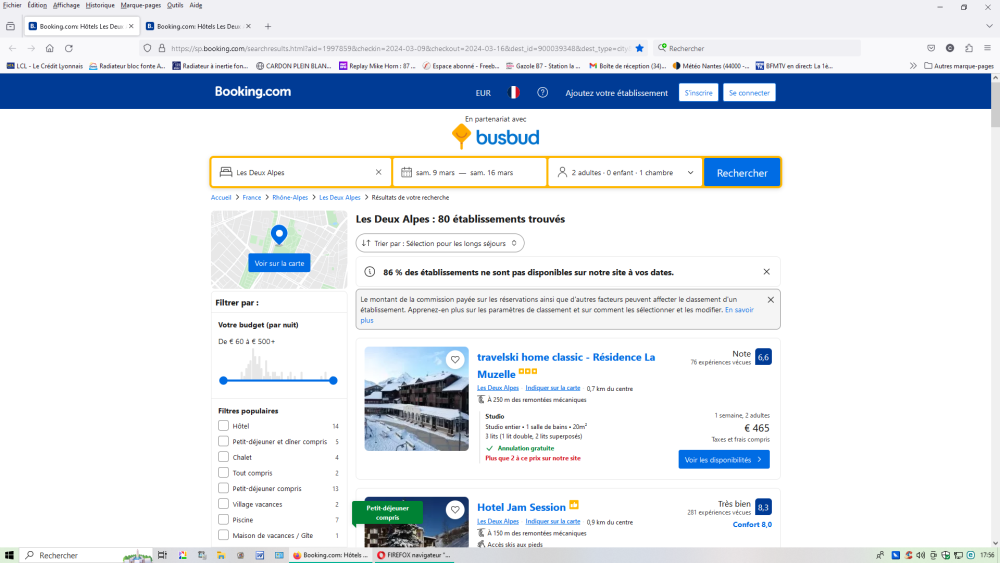
Task: Expand the guests and rooms selector
Action: 625,172
